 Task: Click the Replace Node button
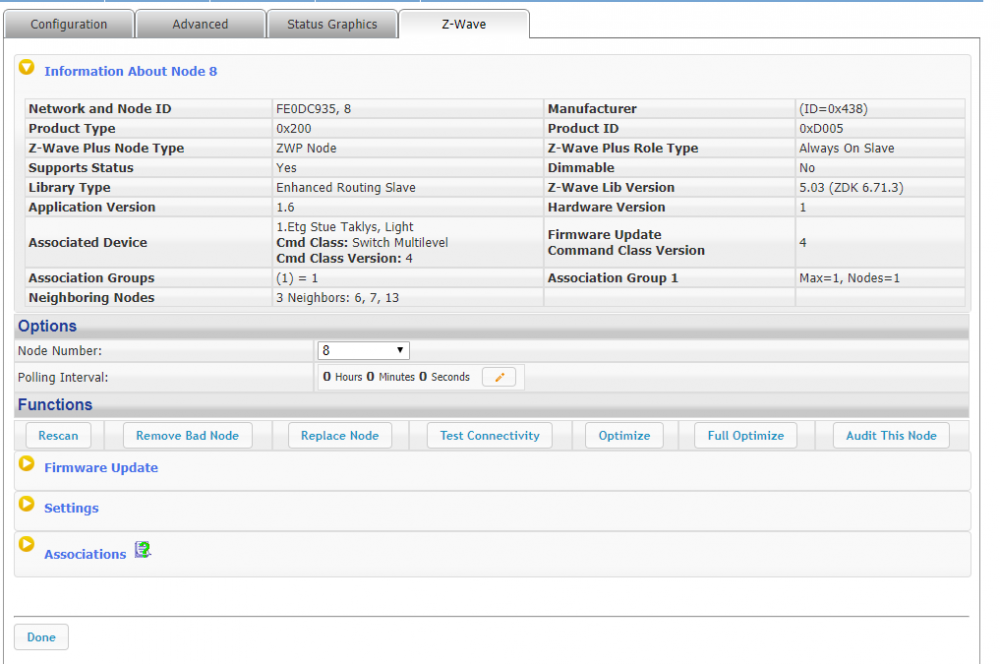click(340, 435)
